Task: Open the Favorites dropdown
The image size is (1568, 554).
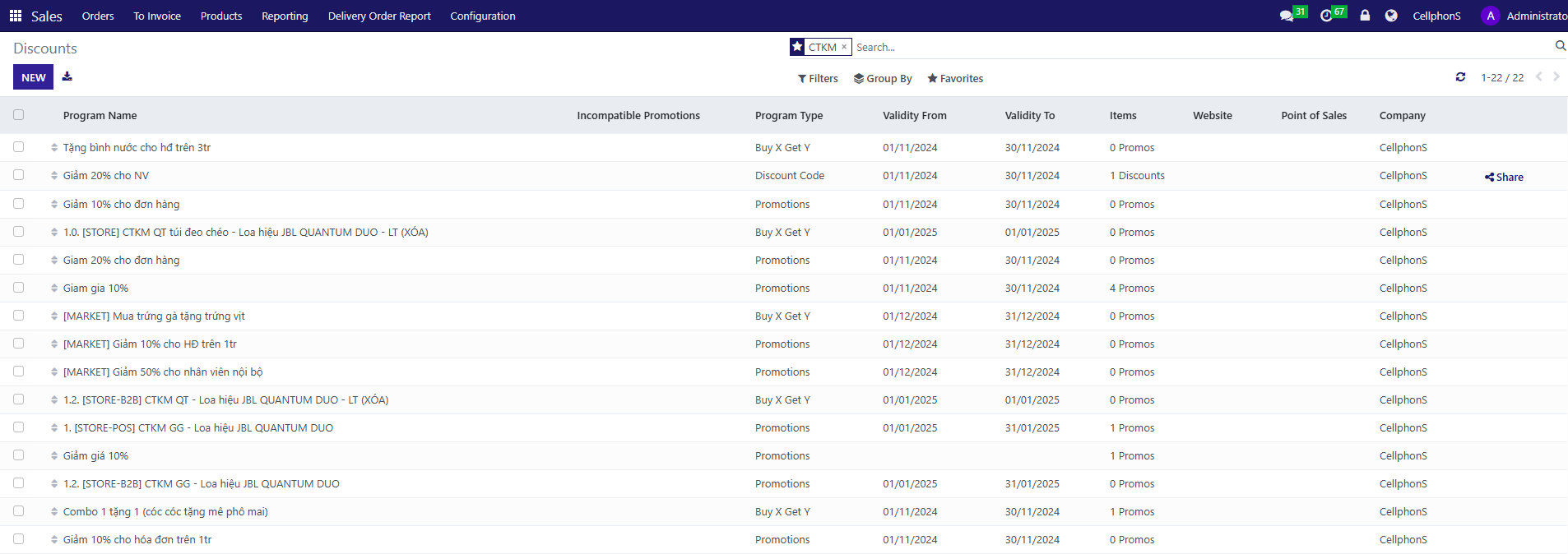Action: click(955, 79)
